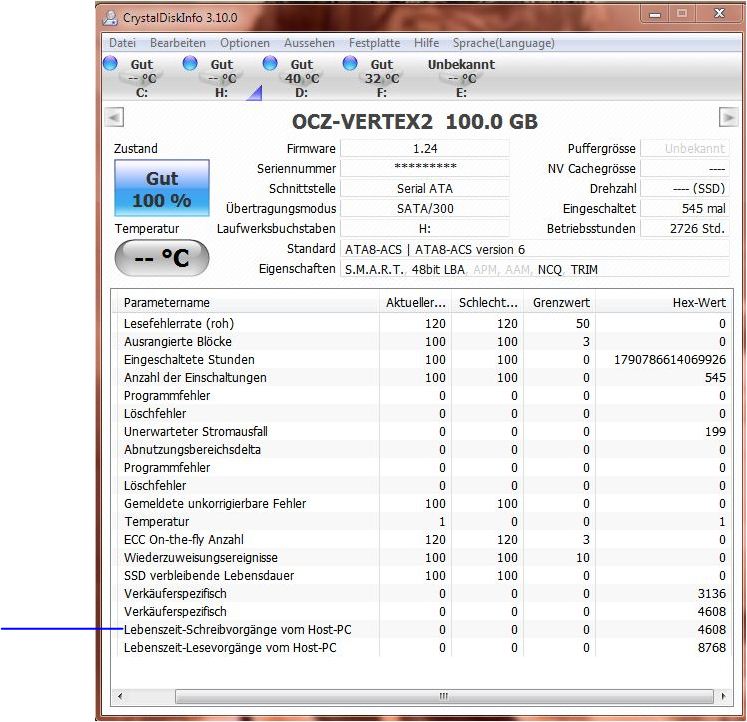The height and width of the screenshot is (722, 747).
Task: Minimize the CrystalDiskInfo window
Action: (x=655, y=14)
